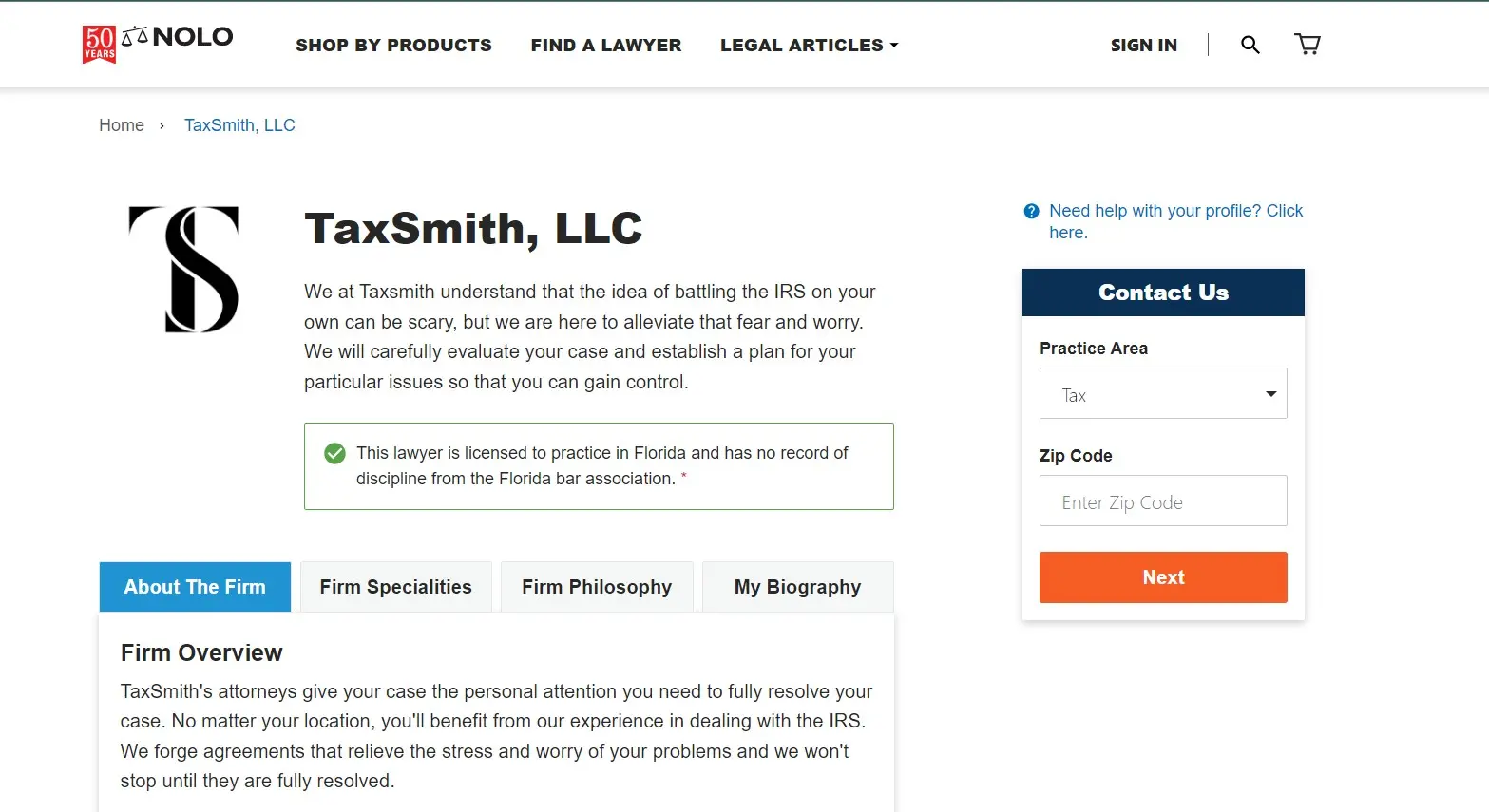
Task: Open the shopping cart icon
Action: [x=1308, y=45]
